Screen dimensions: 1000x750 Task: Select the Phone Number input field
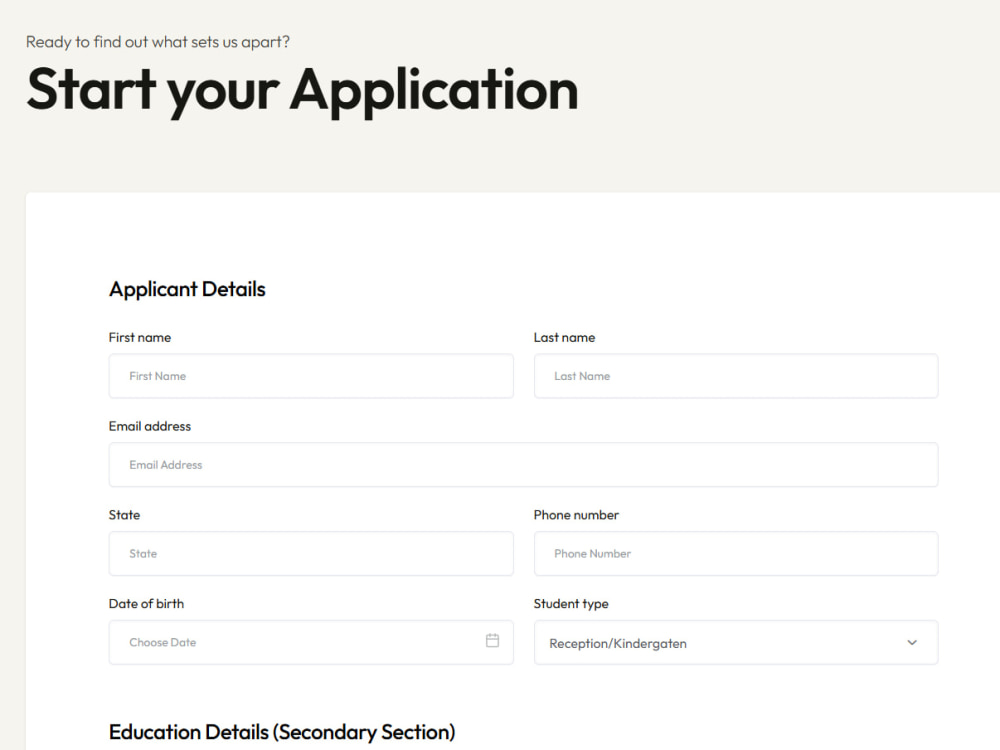point(735,554)
